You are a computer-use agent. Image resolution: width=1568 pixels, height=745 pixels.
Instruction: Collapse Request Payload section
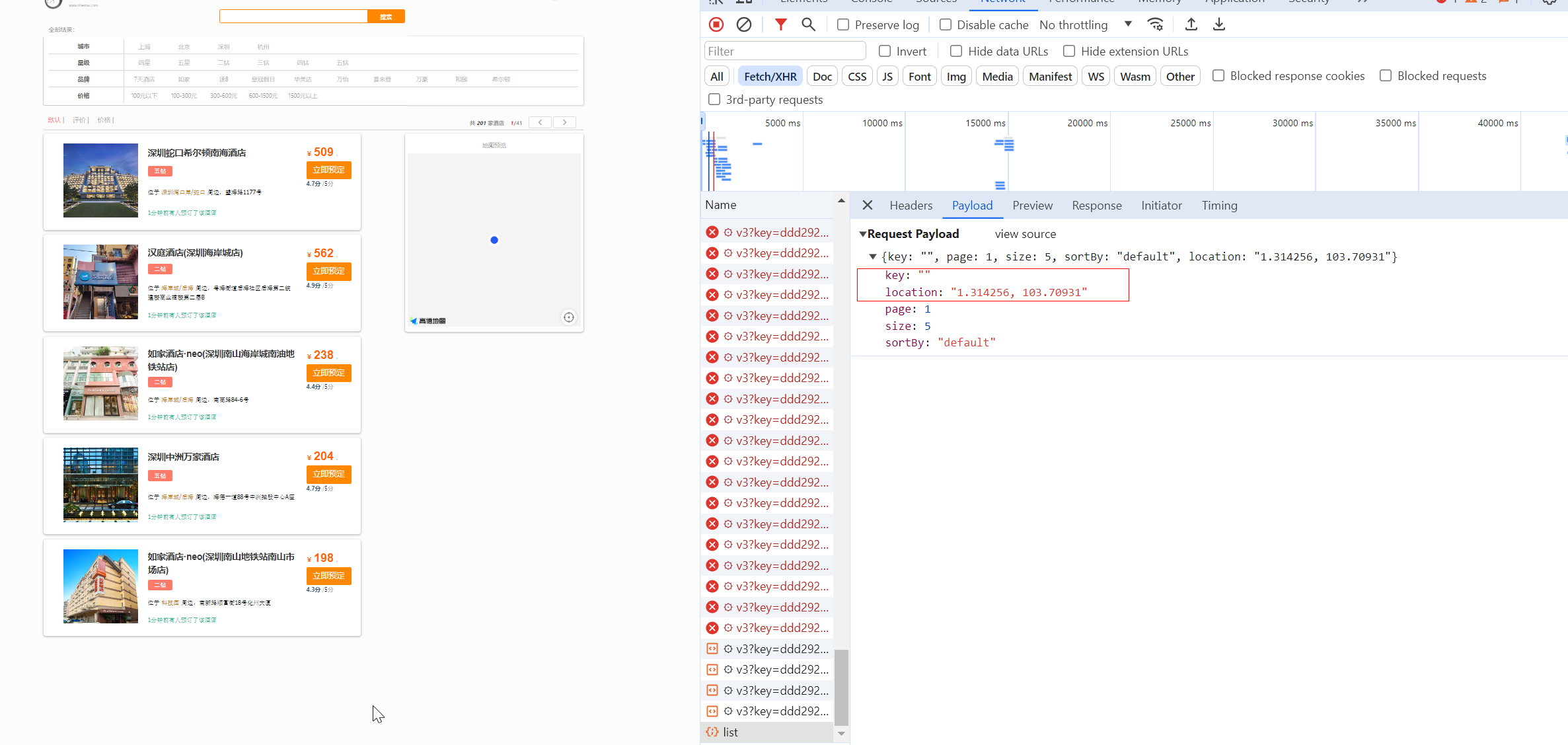863,234
